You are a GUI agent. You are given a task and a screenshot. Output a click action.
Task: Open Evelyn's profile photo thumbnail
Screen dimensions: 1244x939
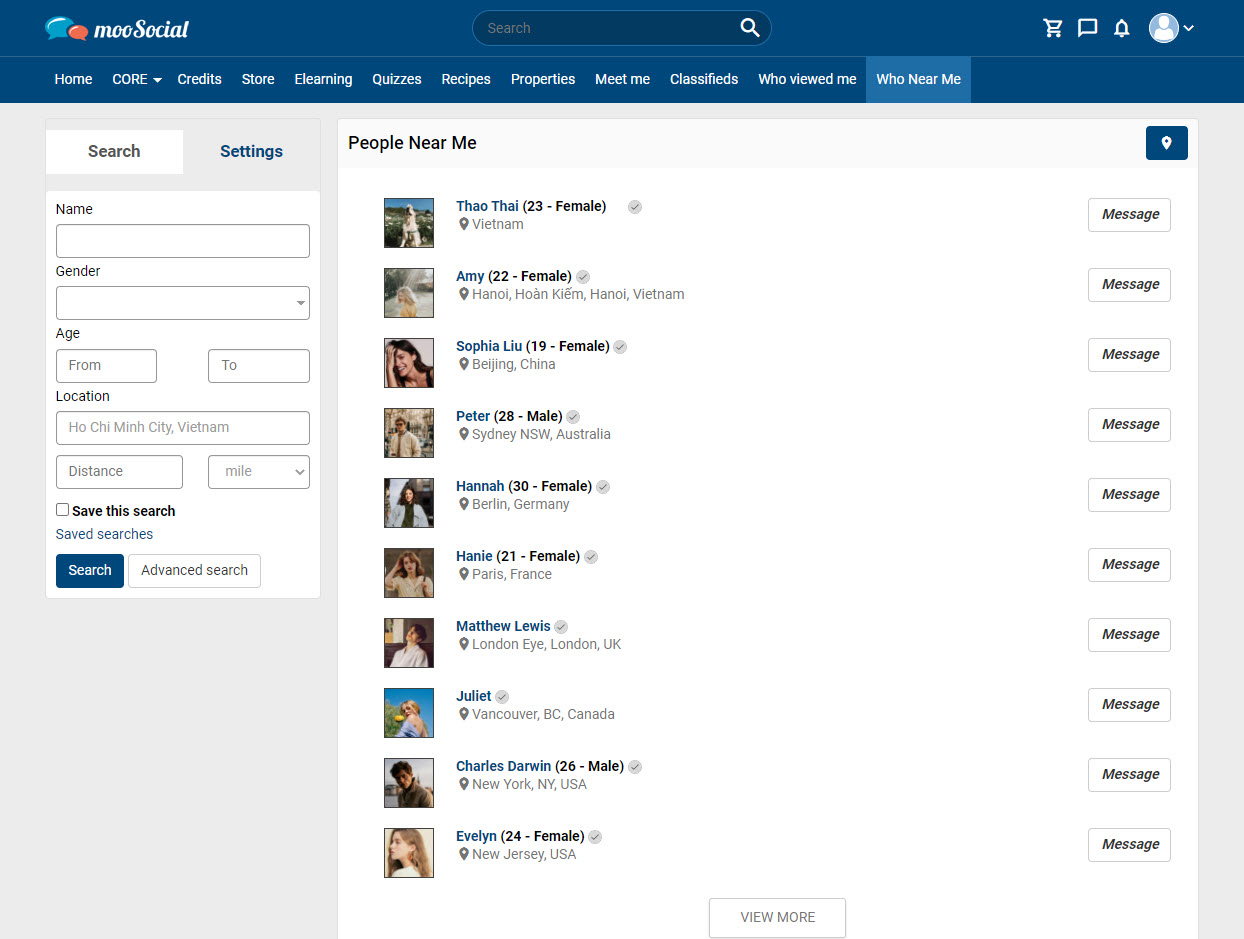coord(409,853)
